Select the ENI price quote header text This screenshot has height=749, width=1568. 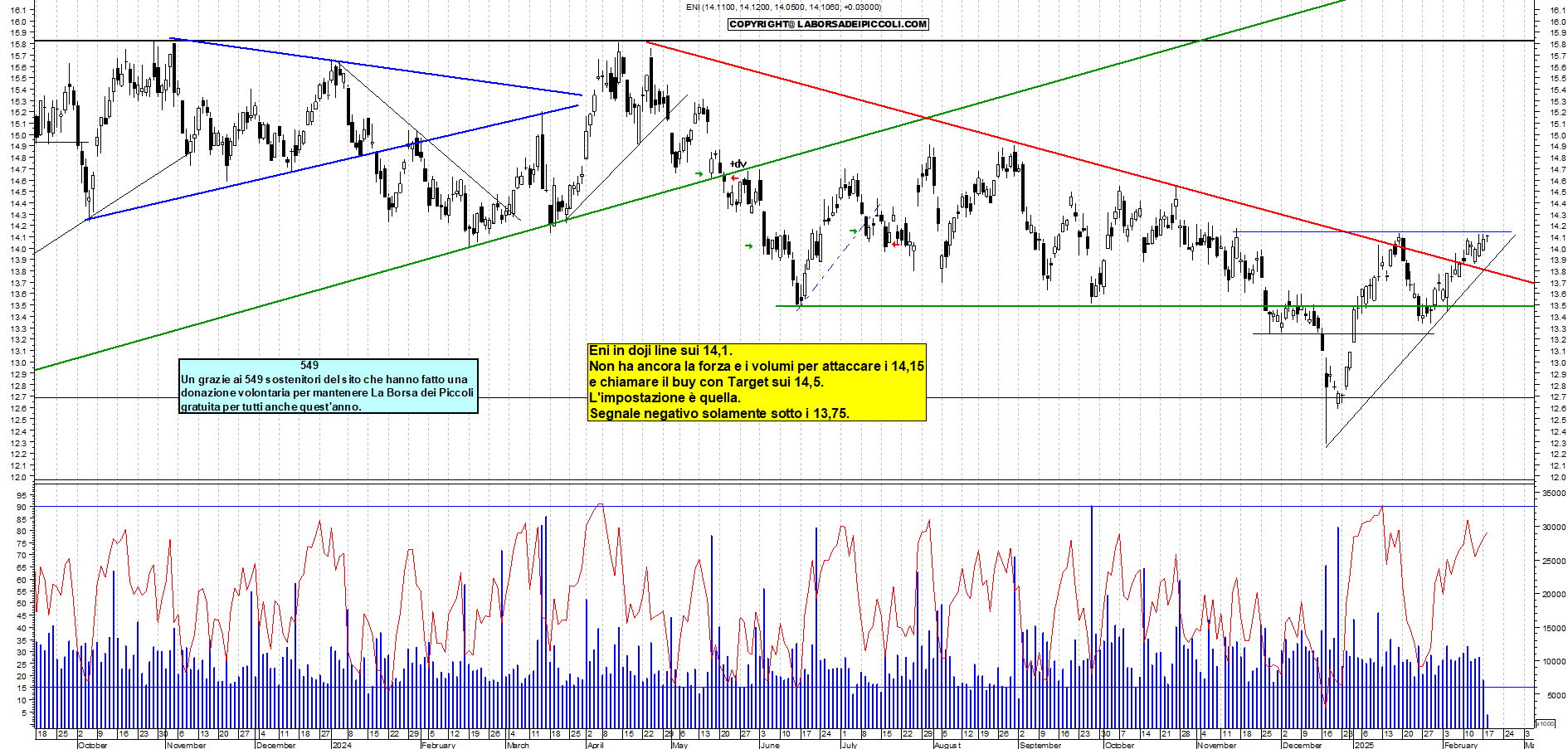(x=784, y=7)
